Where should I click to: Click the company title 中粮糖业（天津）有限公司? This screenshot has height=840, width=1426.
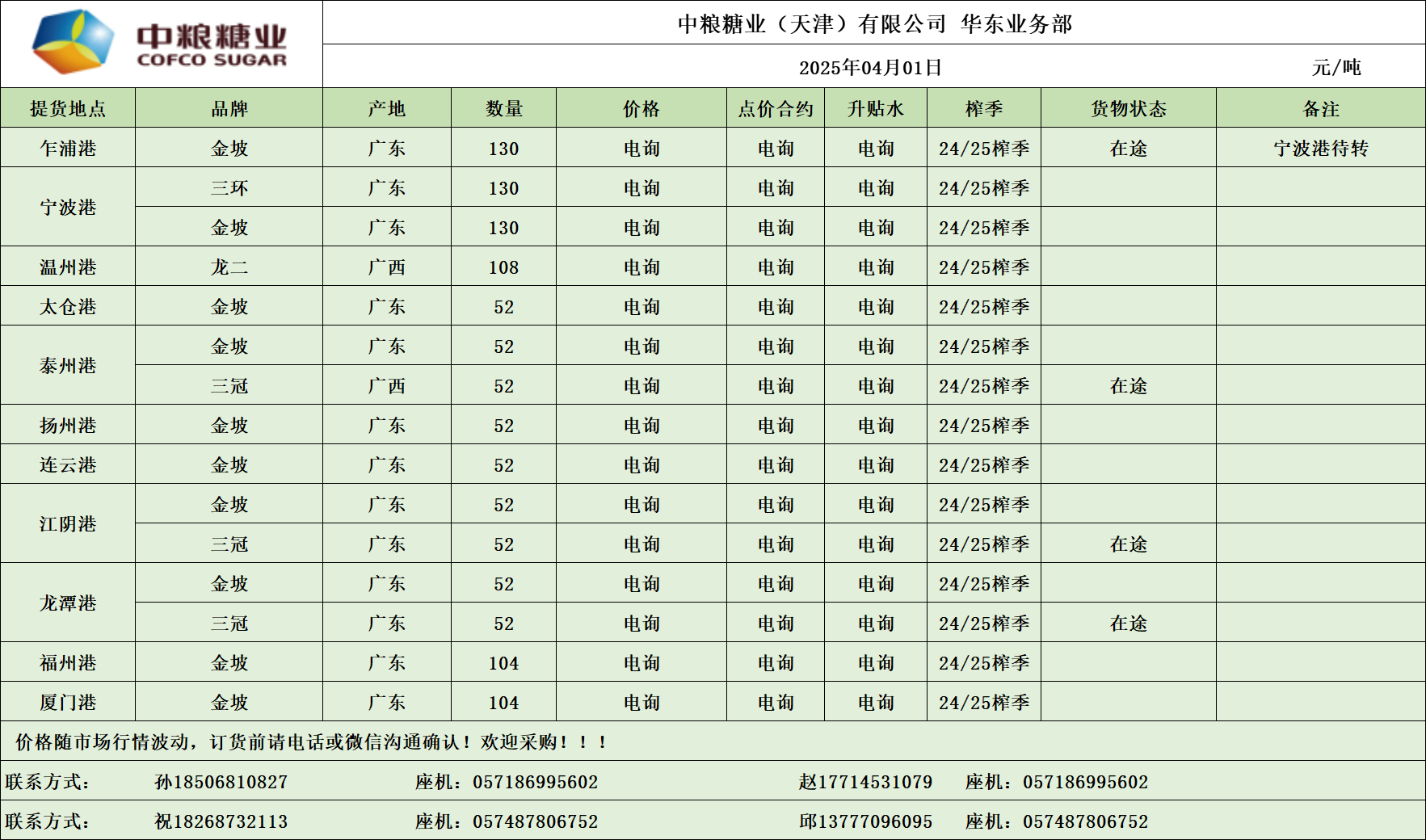coord(811,24)
